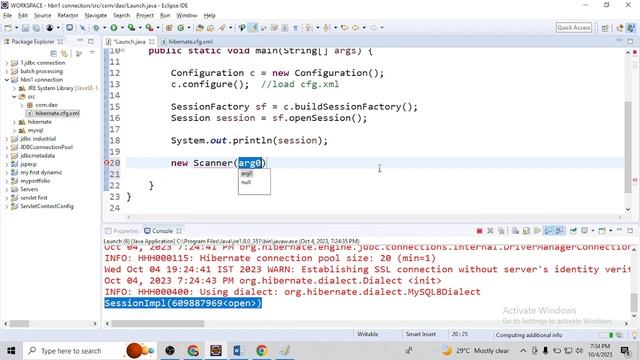Open the Navigate menu

coord(96,16)
